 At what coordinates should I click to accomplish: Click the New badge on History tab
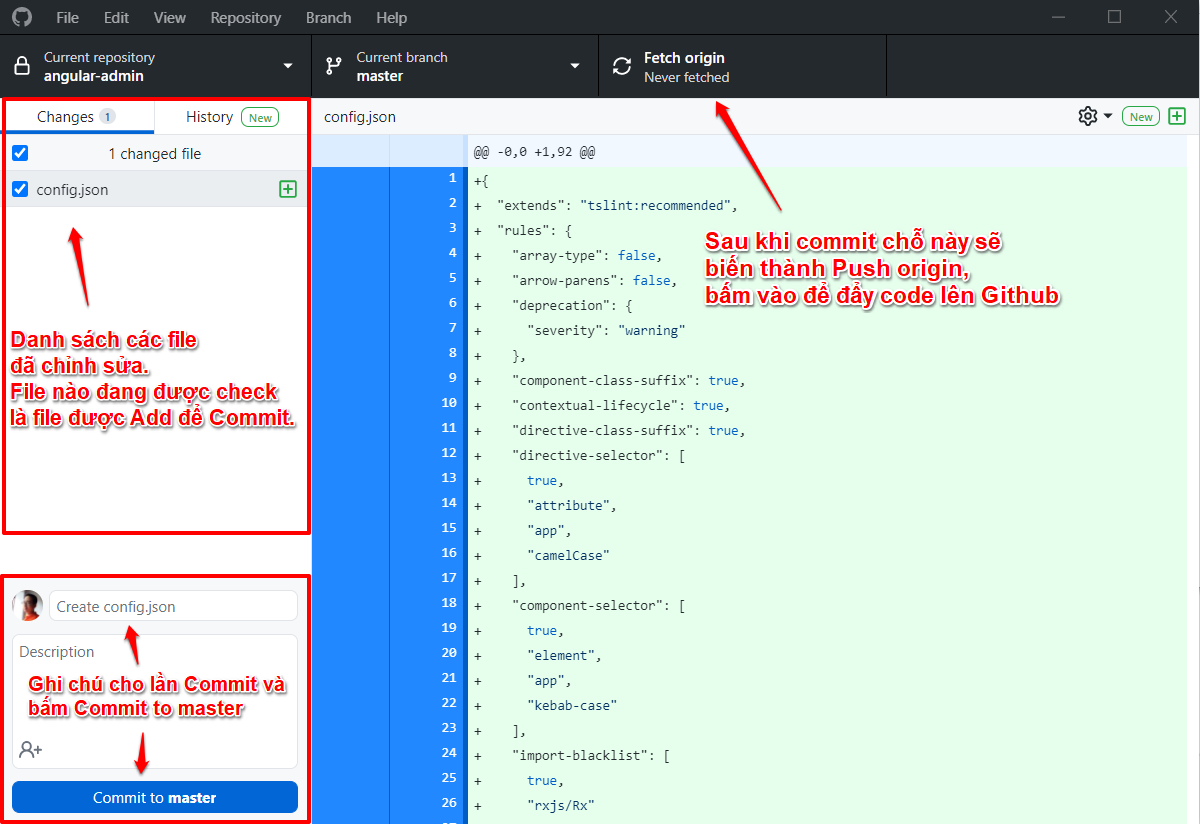(260, 117)
